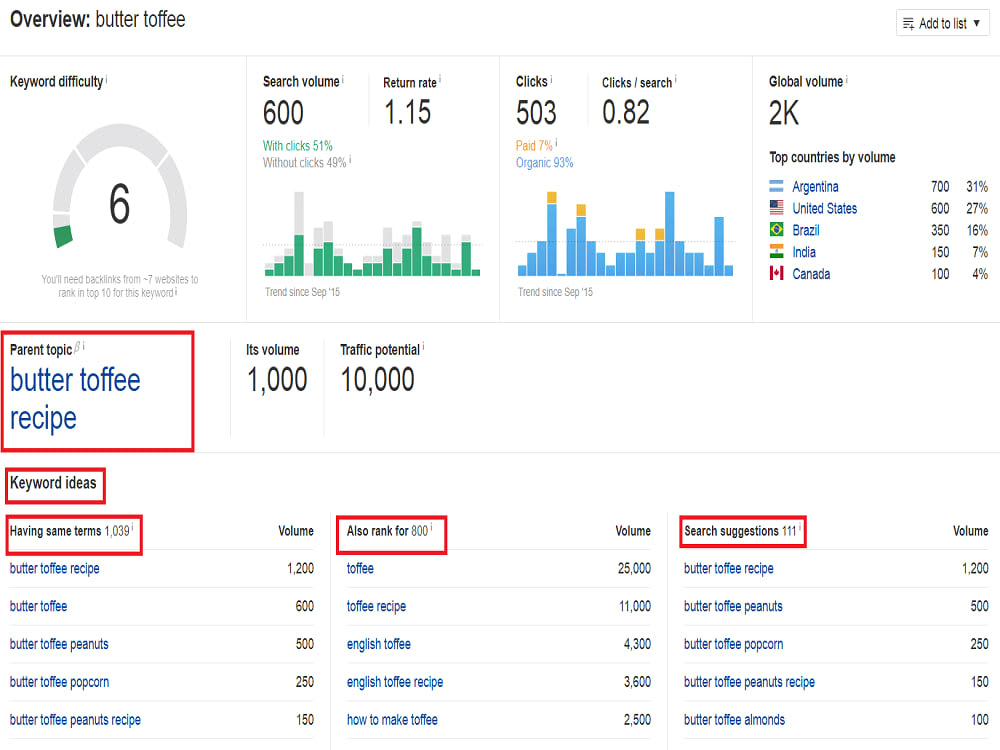This screenshot has width=1000, height=750.
Task: Click the Brazil flag icon
Action: point(776,230)
